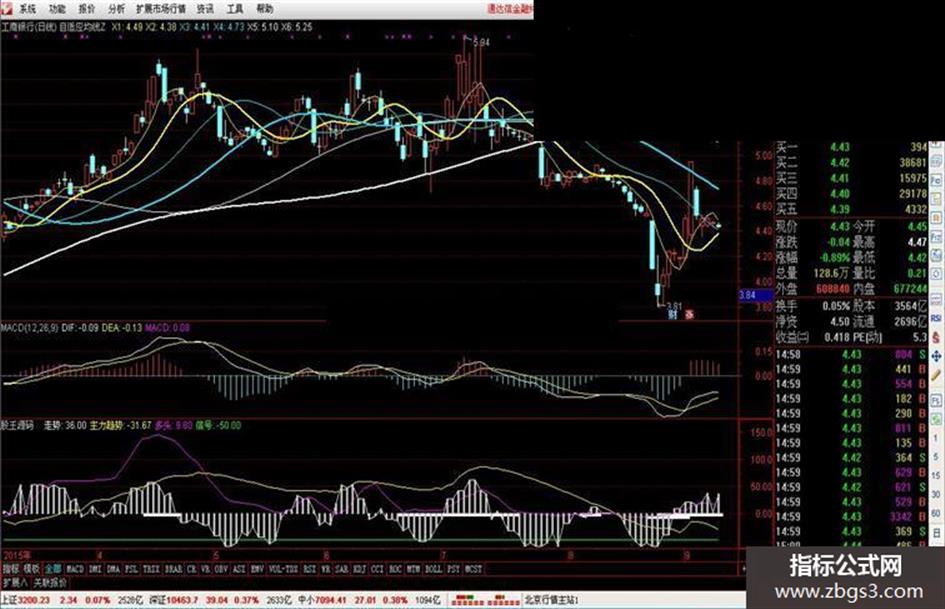Switch to 1-minute period in sidebar
The image size is (945, 609).
click(936, 438)
